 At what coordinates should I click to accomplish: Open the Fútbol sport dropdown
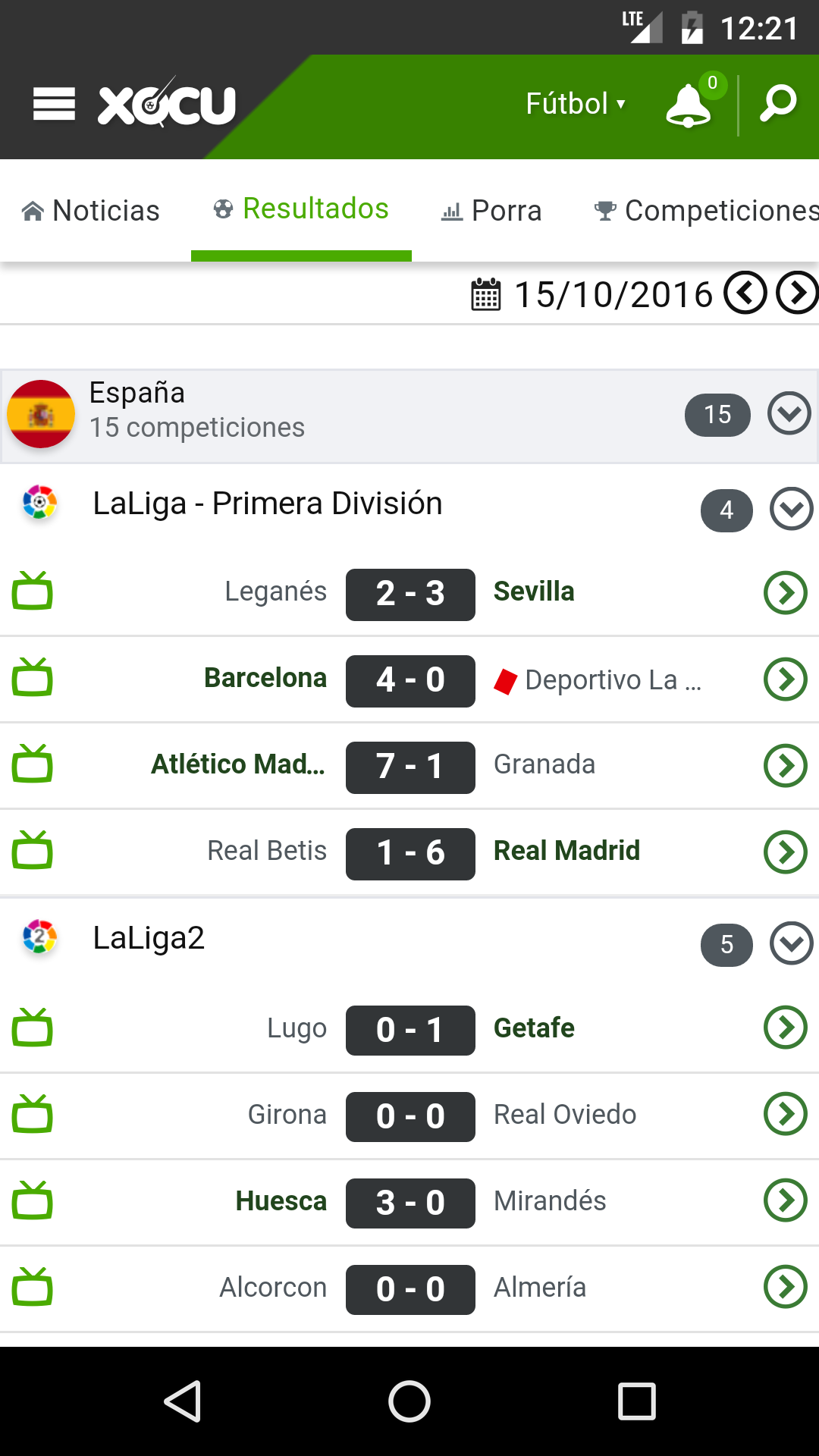[x=576, y=104]
